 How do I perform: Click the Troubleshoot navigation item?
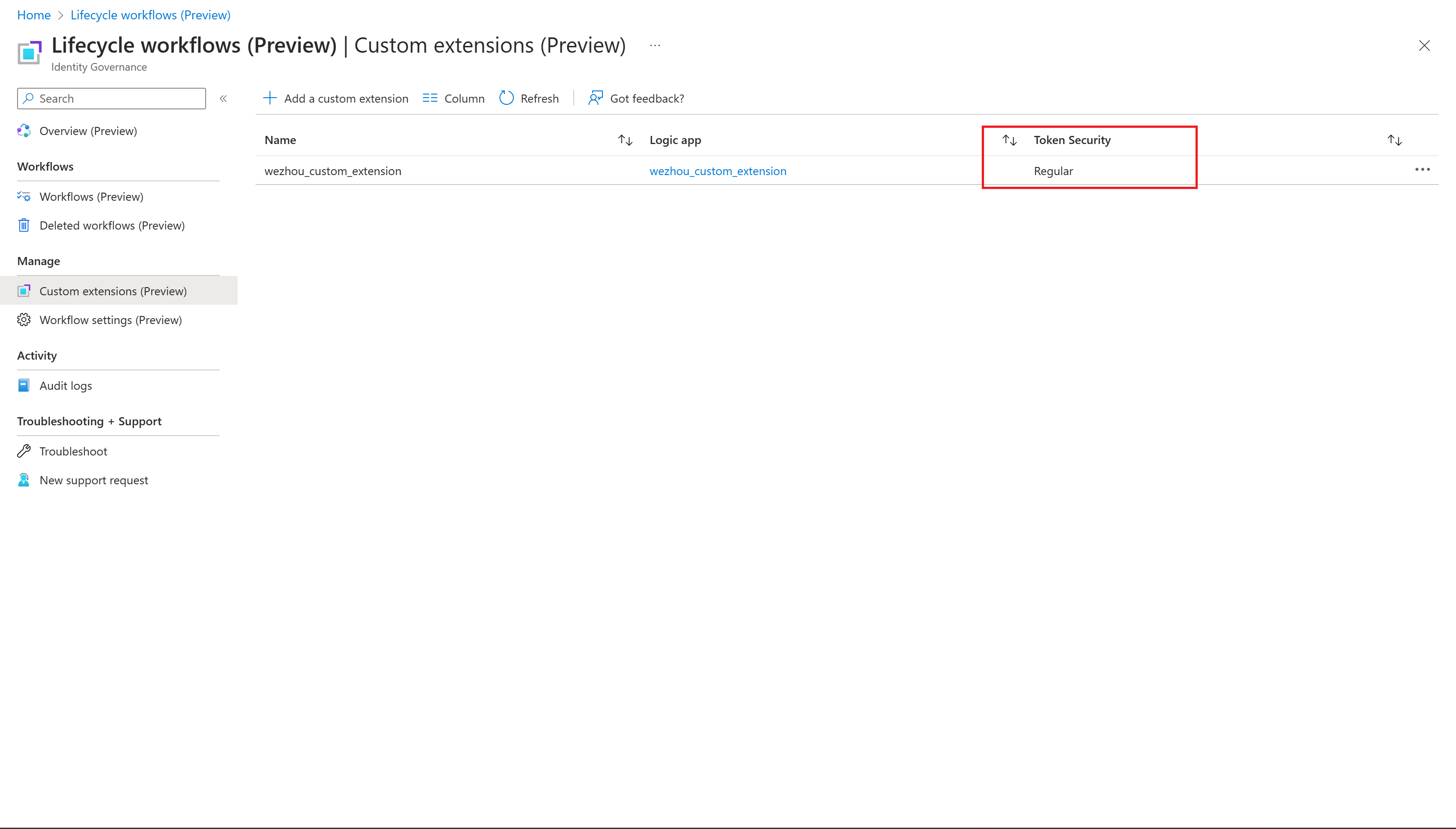(x=73, y=450)
